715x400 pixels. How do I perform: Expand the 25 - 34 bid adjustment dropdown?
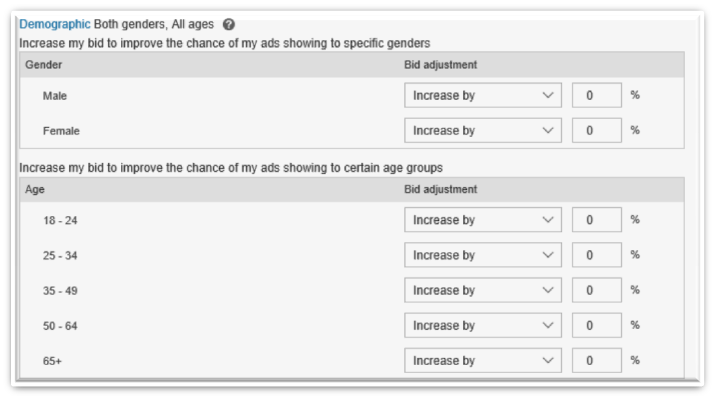pos(483,255)
